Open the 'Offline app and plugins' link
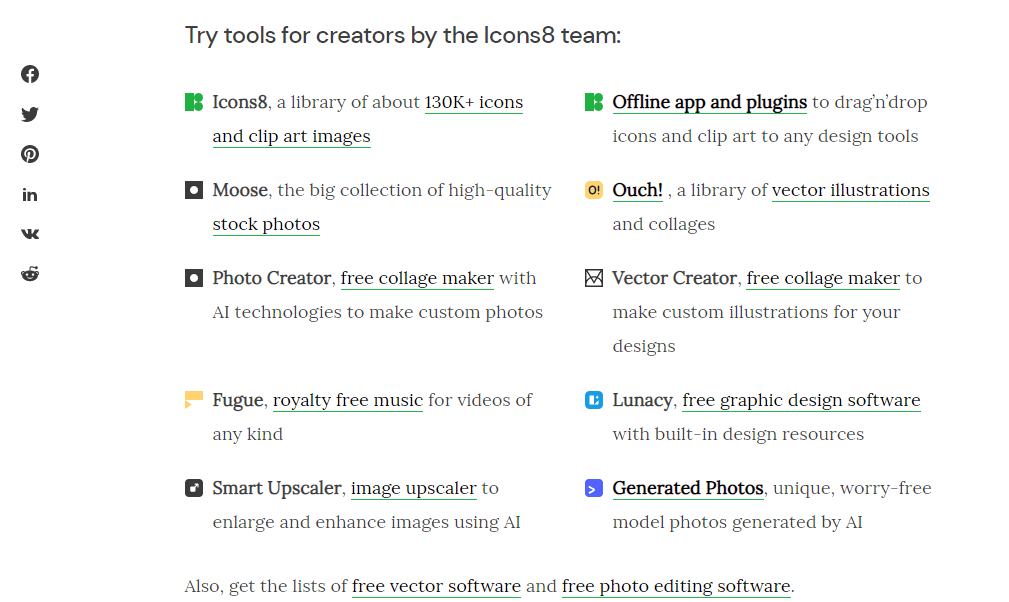This screenshot has height=602, width=1009. (710, 103)
